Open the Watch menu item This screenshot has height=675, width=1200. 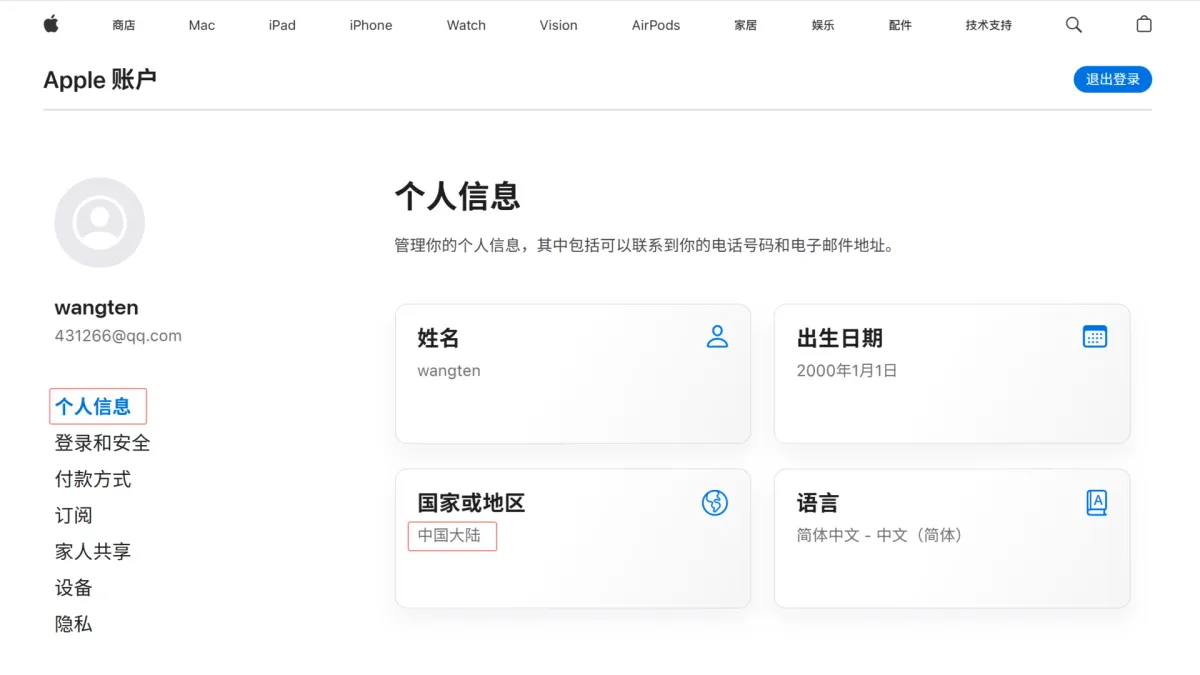click(466, 25)
